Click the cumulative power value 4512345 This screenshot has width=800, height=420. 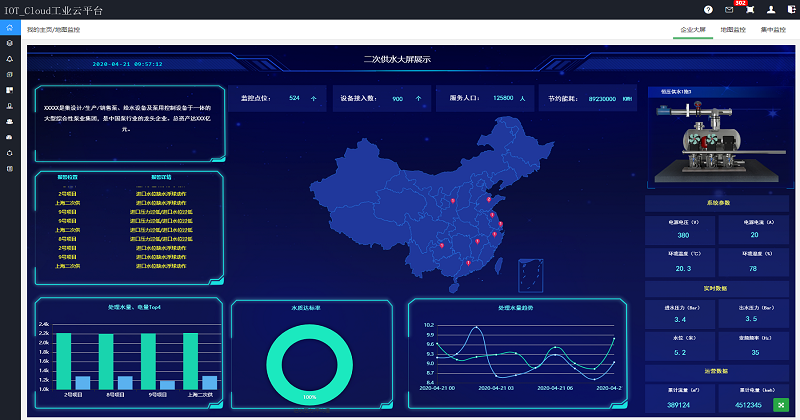click(748, 405)
